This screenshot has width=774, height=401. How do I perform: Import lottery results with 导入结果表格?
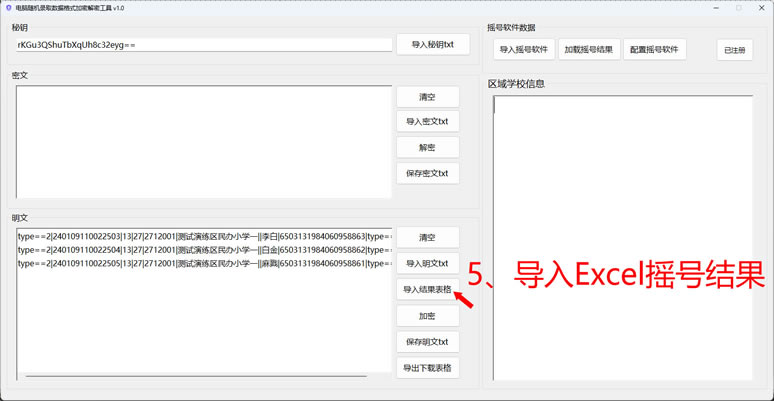(x=427, y=290)
